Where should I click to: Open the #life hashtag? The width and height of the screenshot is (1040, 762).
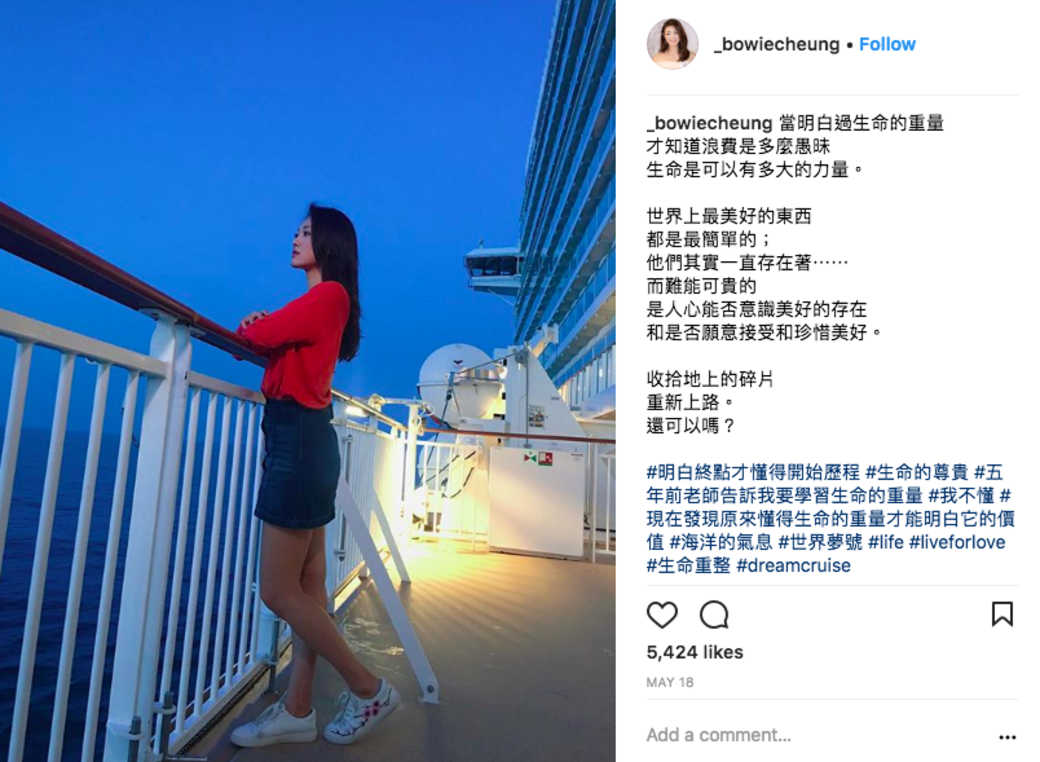[885, 542]
